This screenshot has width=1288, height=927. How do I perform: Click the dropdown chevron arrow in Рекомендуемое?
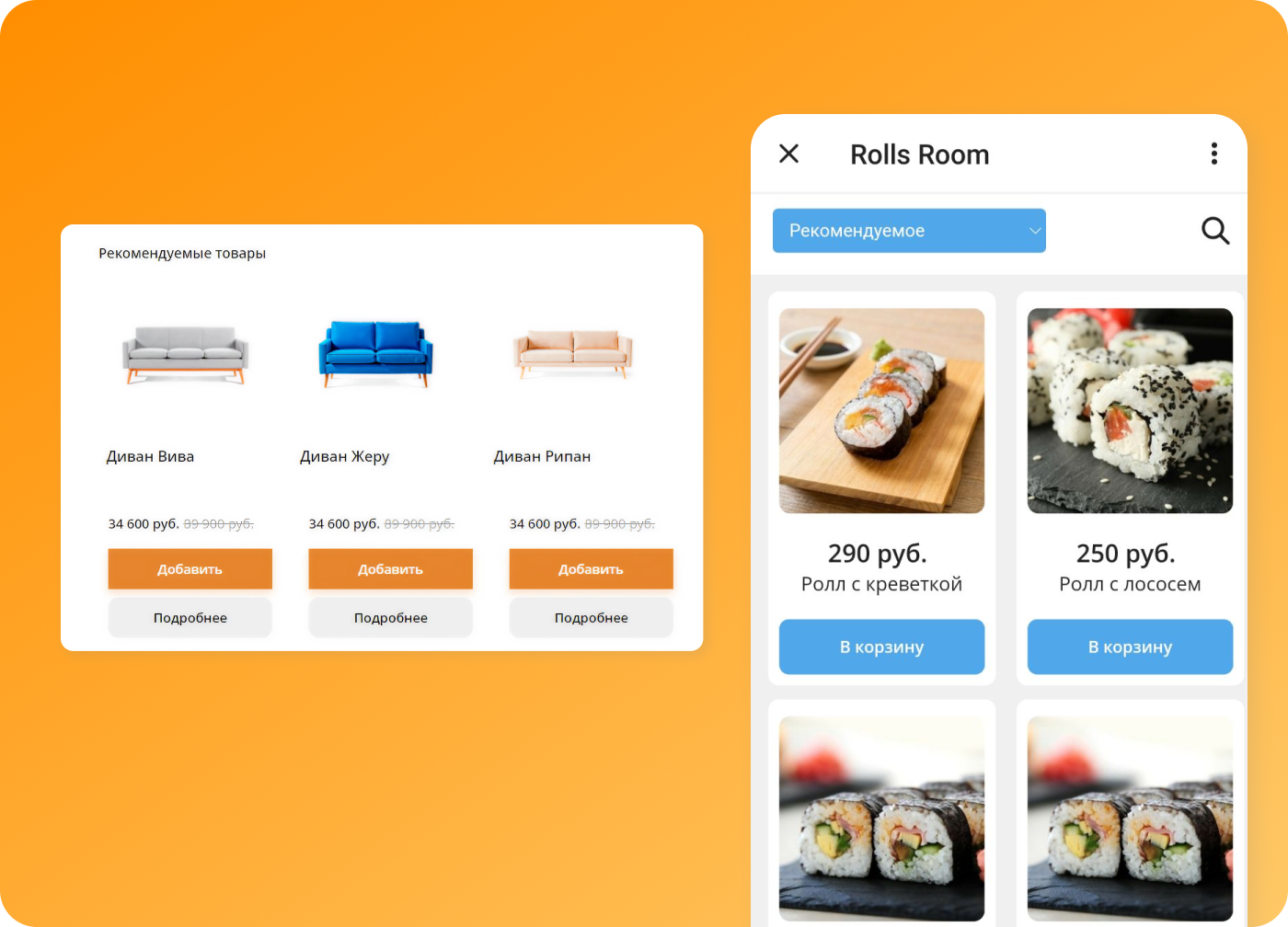(x=1035, y=231)
